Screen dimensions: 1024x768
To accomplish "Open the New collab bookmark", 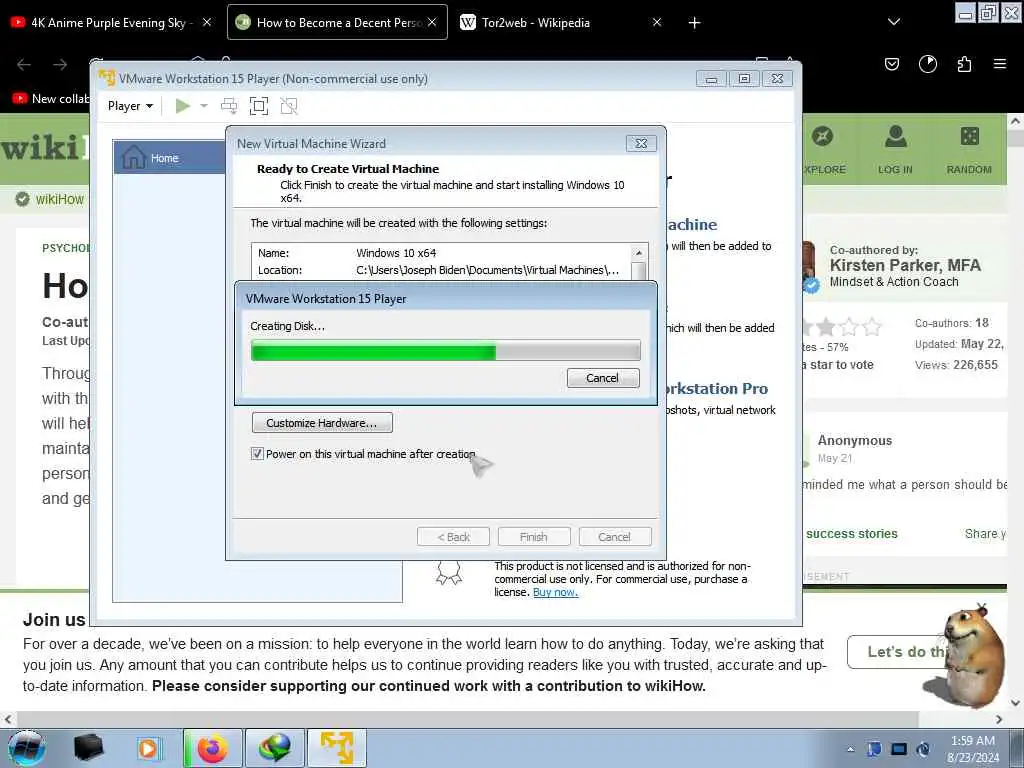I will point(51,99).
